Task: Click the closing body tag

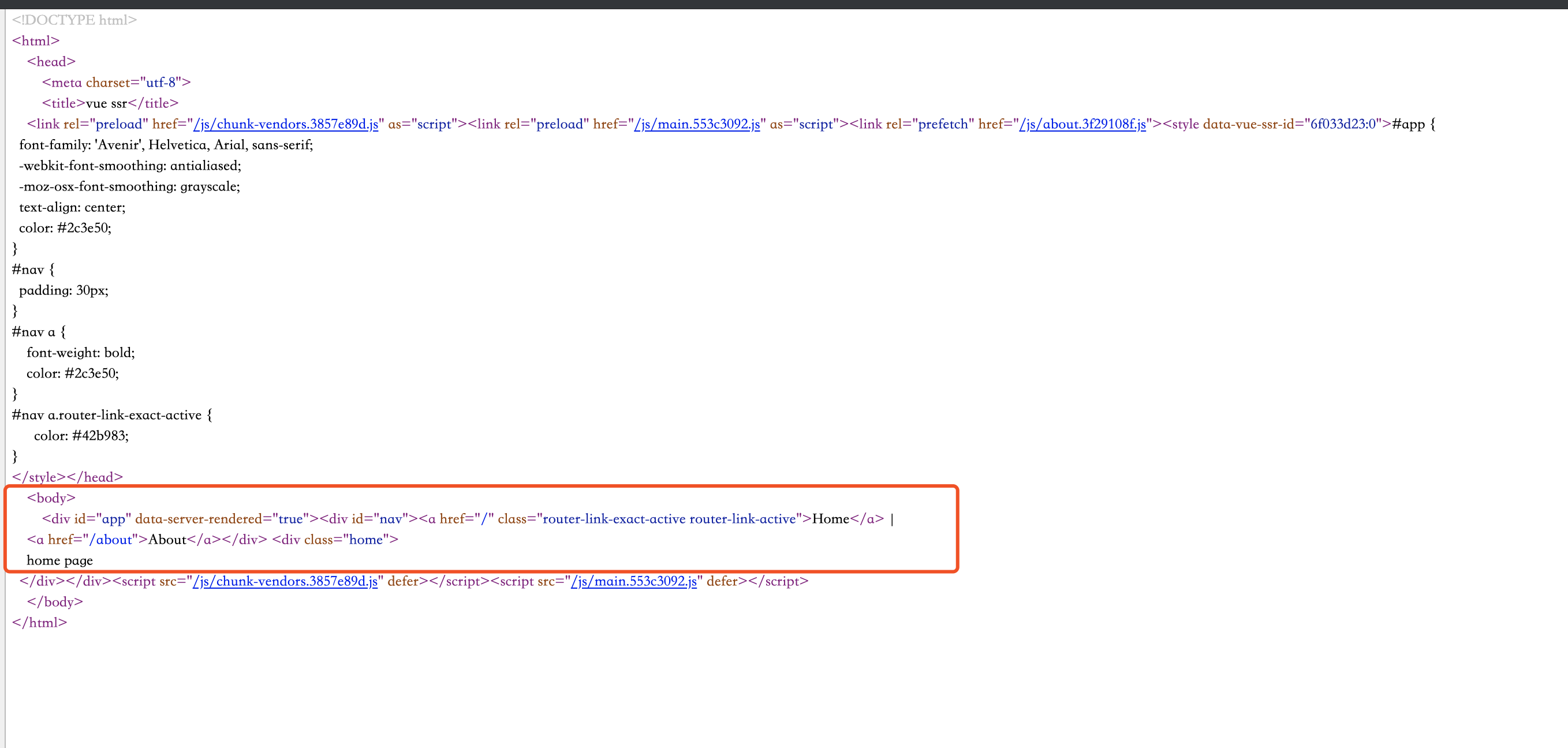Action: 55,602
